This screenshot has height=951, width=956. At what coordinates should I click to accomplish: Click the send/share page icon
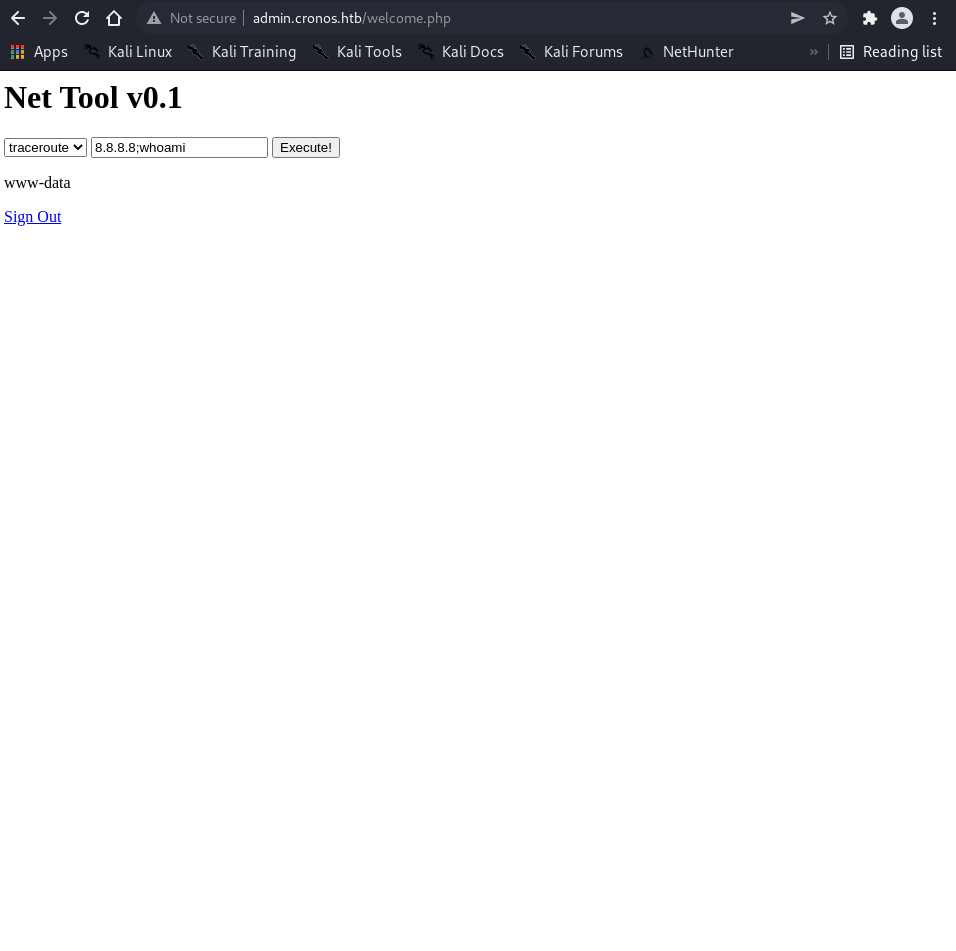[797, 18]
